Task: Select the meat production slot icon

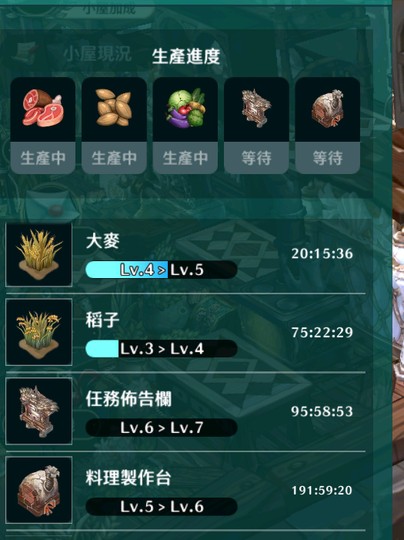Action: point(43,110)
